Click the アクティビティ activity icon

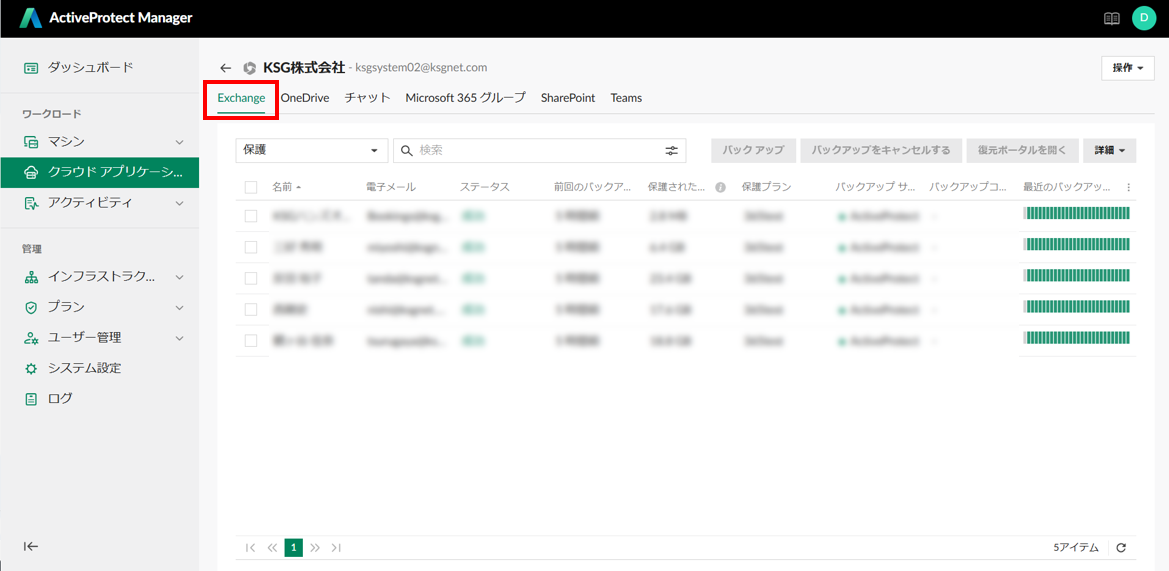coord(31,203)
